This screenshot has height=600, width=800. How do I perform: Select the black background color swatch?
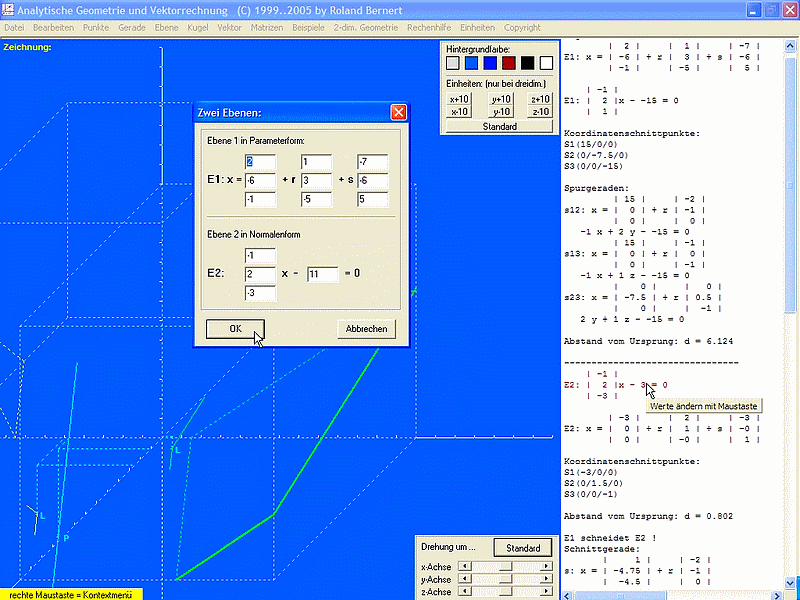tap(527, 63)
